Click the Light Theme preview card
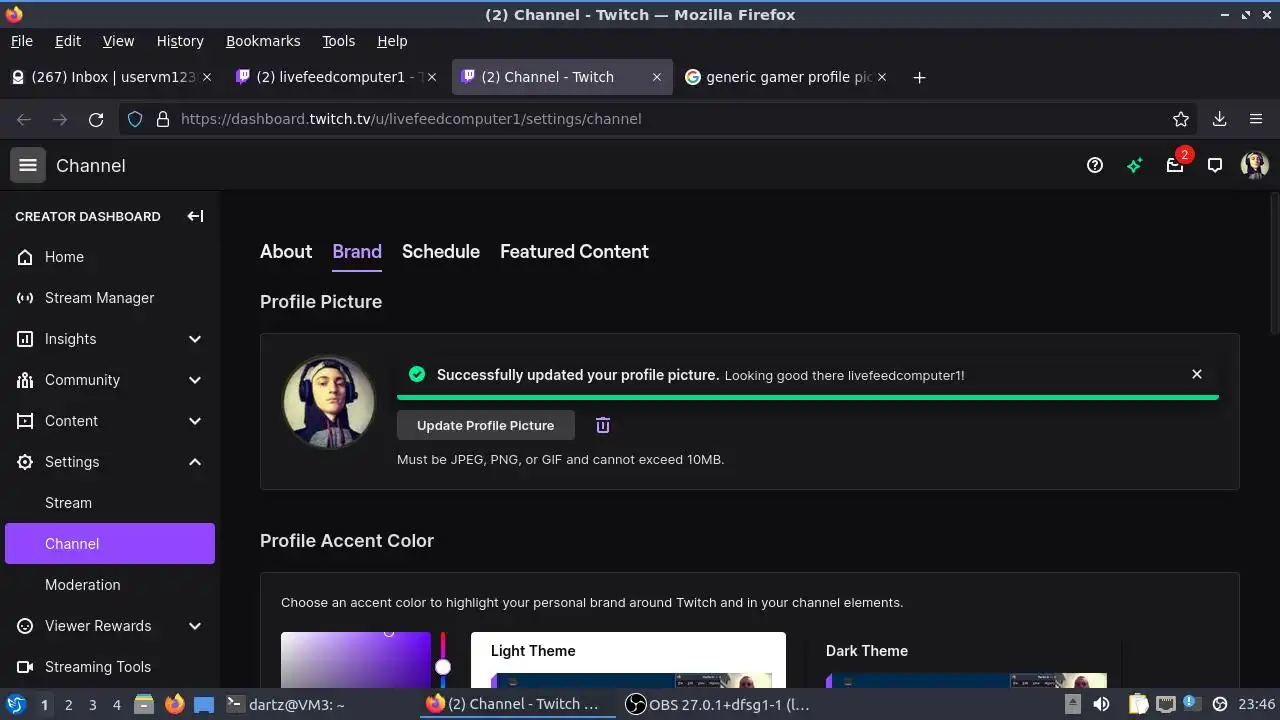The width and height of the screenshot is (1280, 720). 628,660
